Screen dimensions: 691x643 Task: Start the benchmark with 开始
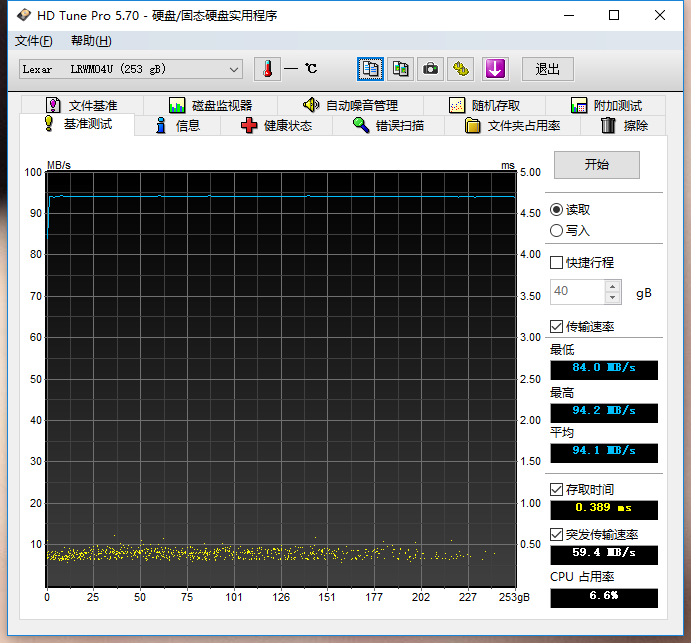[x=597, y=165]
